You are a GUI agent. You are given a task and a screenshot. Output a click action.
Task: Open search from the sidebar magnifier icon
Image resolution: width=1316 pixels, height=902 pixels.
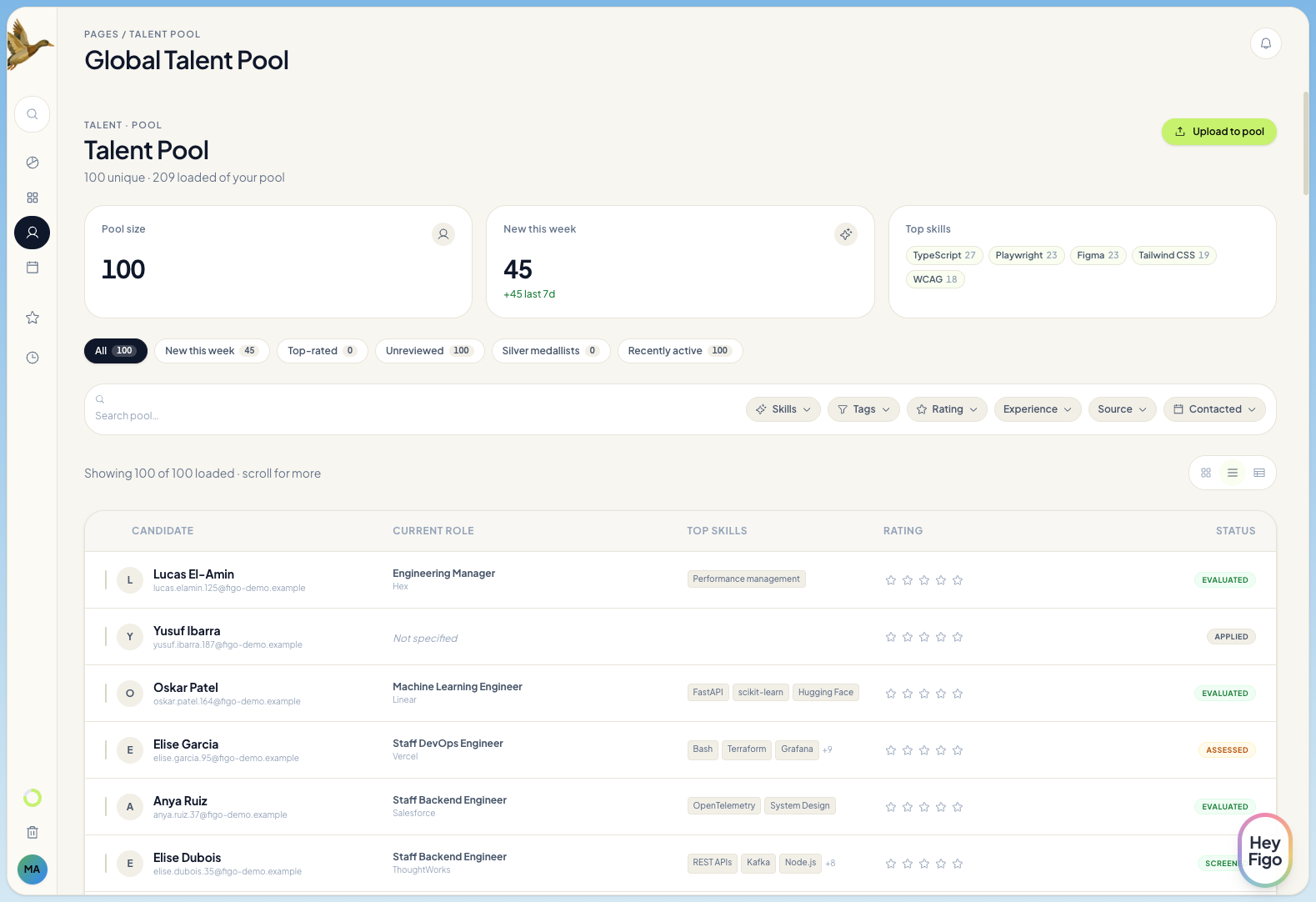[x=33, y=114]
